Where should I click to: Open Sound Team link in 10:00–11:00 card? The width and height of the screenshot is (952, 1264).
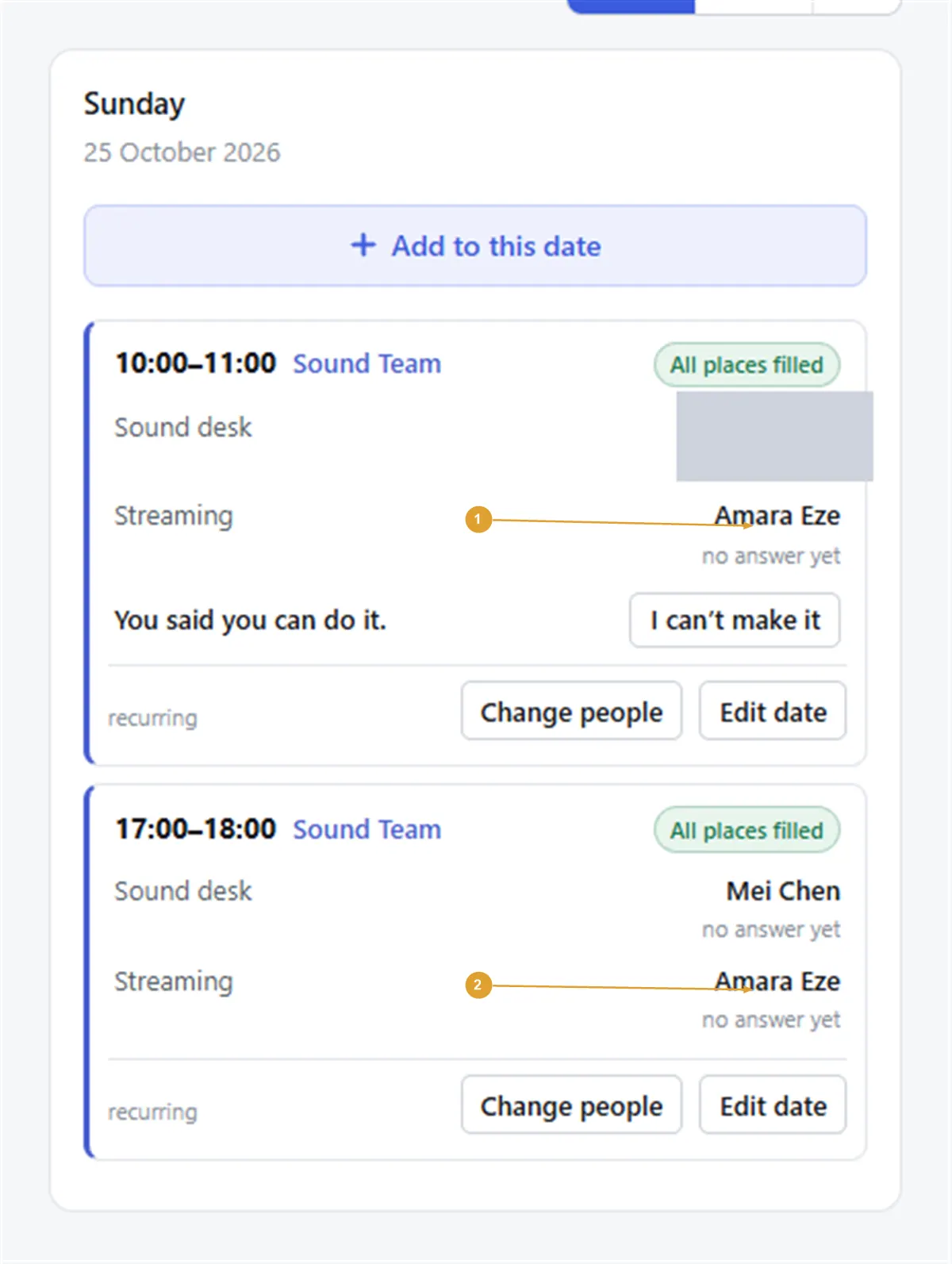coord(367,363)
